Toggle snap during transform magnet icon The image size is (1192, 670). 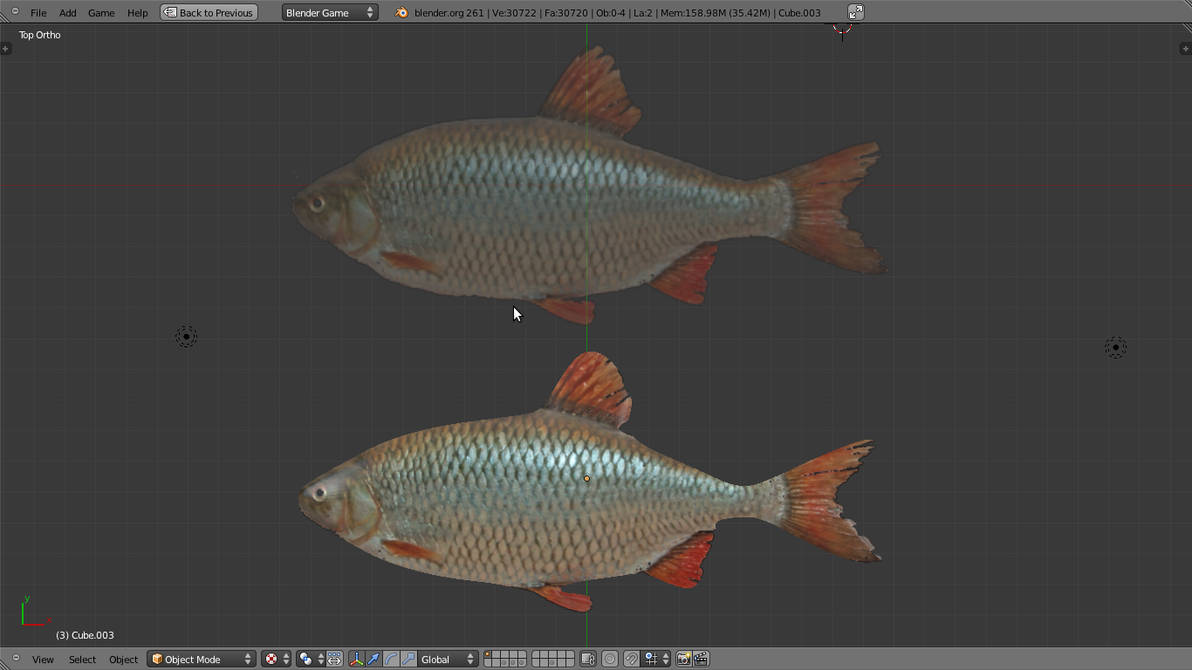click(x=631, y=659)
